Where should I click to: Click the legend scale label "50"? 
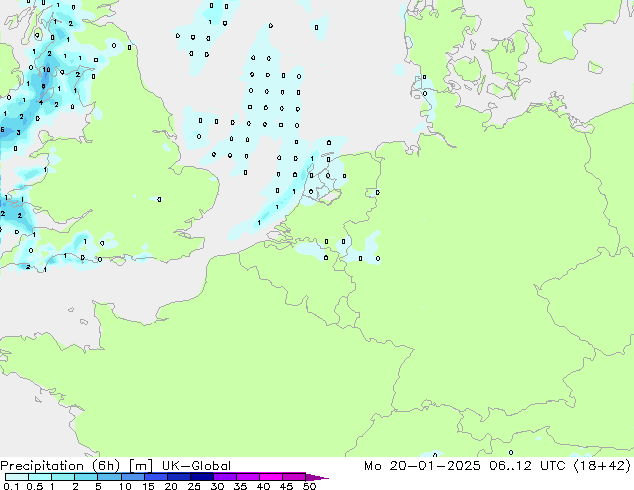point(309,486)
